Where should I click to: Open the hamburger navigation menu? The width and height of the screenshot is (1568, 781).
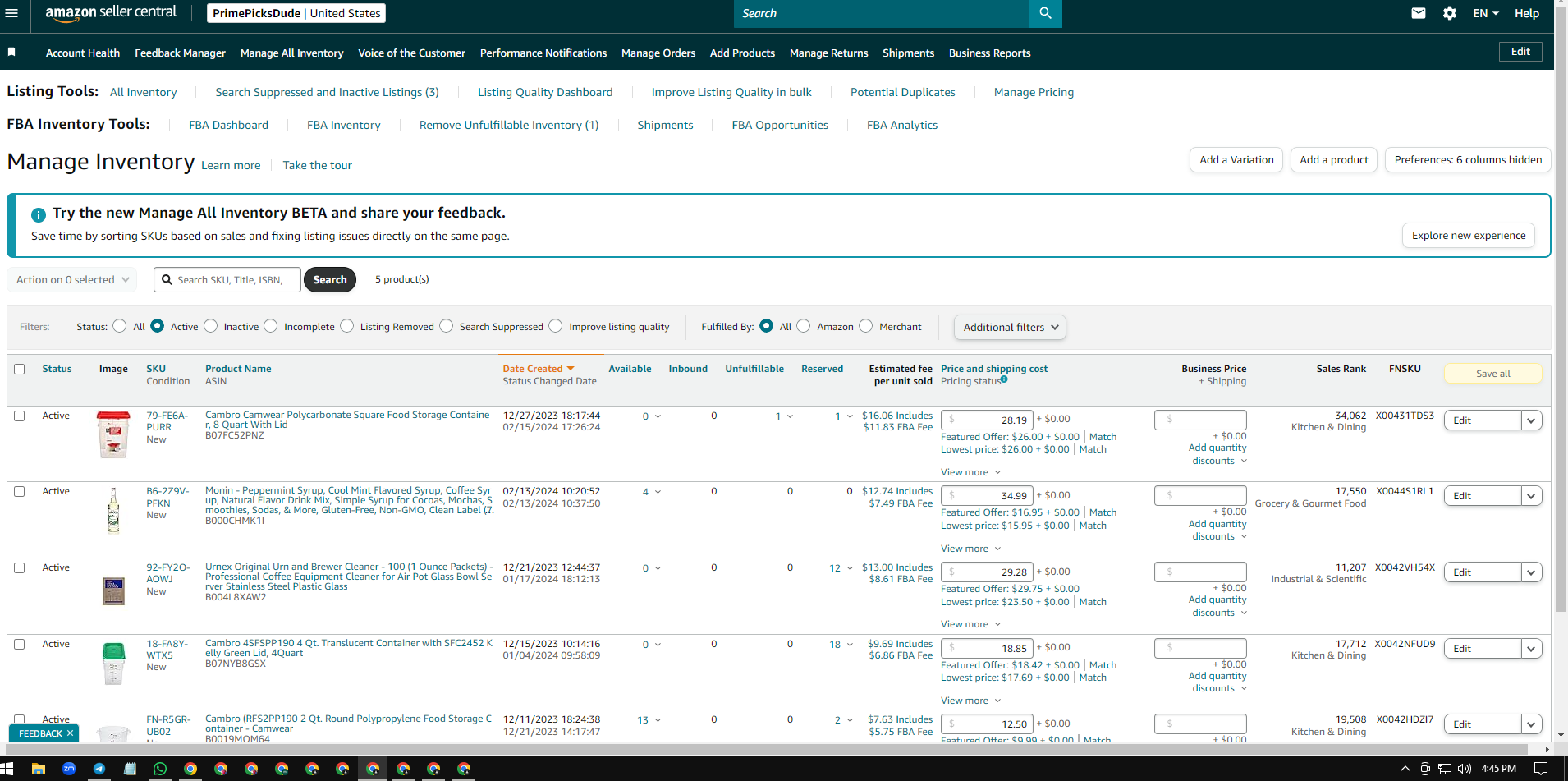pos(11,13)
